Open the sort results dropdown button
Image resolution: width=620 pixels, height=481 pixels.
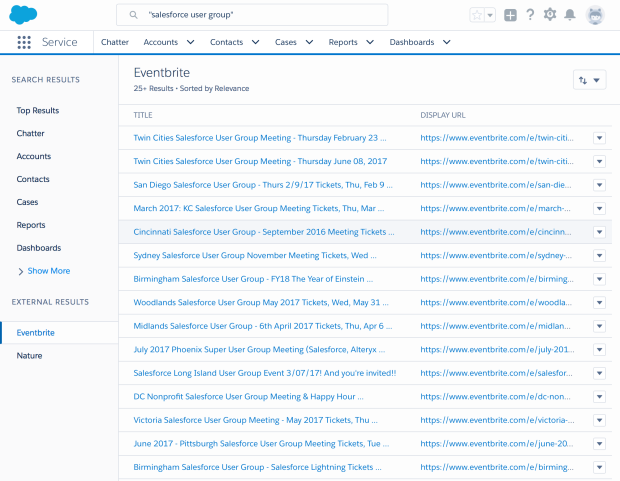click(589, 80)
